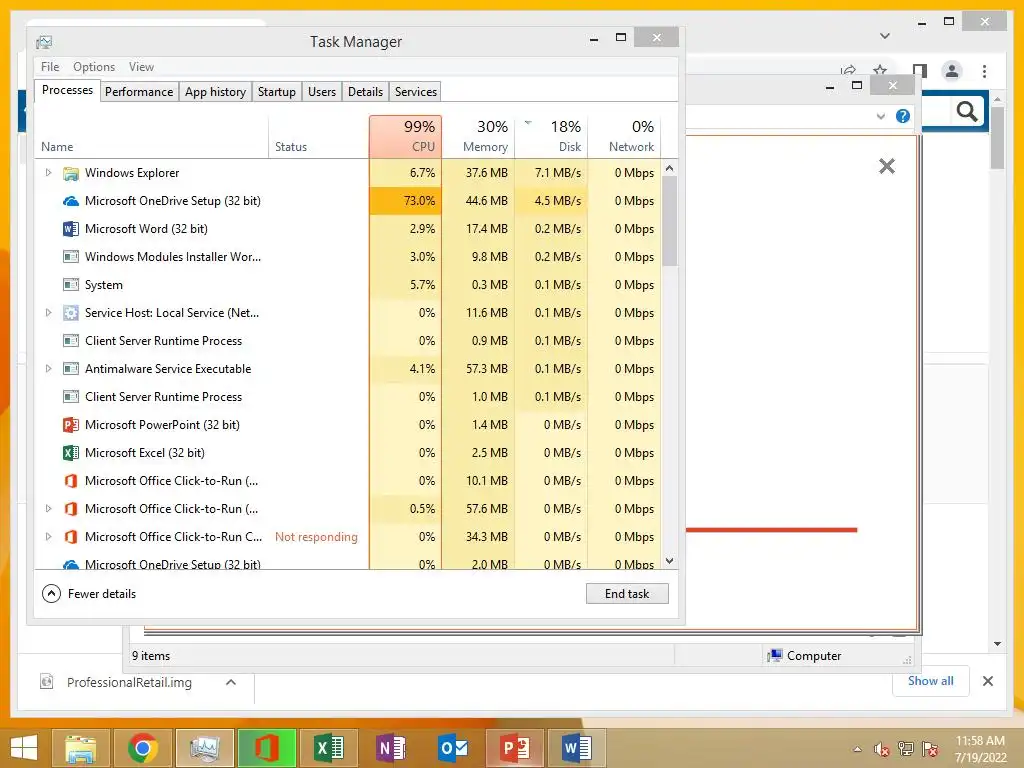This screenshot has height=768, width=1024.
Task: Open File Explorer from the taskbar
Action: click(x=81, y=748)
